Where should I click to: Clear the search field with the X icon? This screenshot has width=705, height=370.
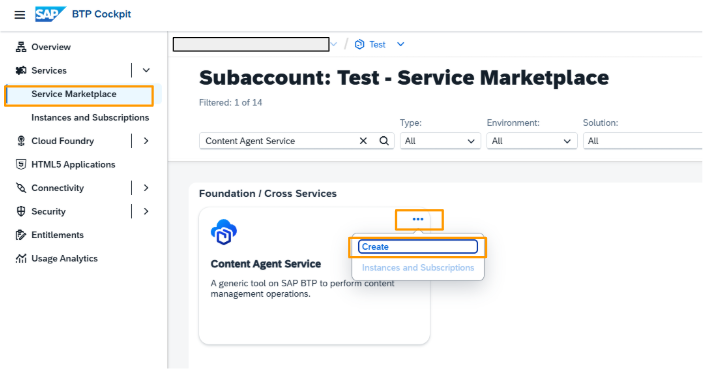363,141
